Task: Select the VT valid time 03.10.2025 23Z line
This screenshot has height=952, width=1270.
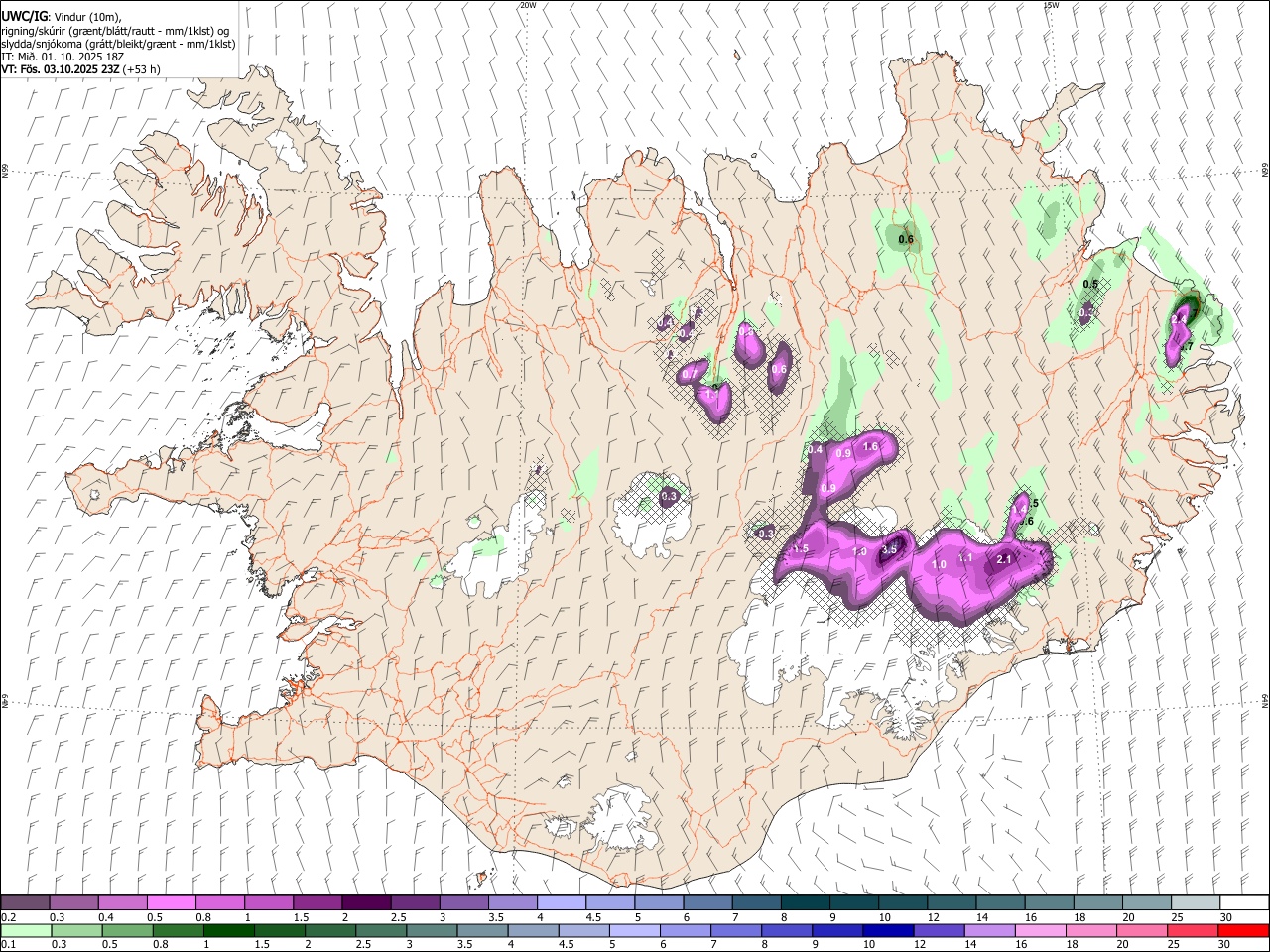Action: pyautogui.click(x=79, y=69)
